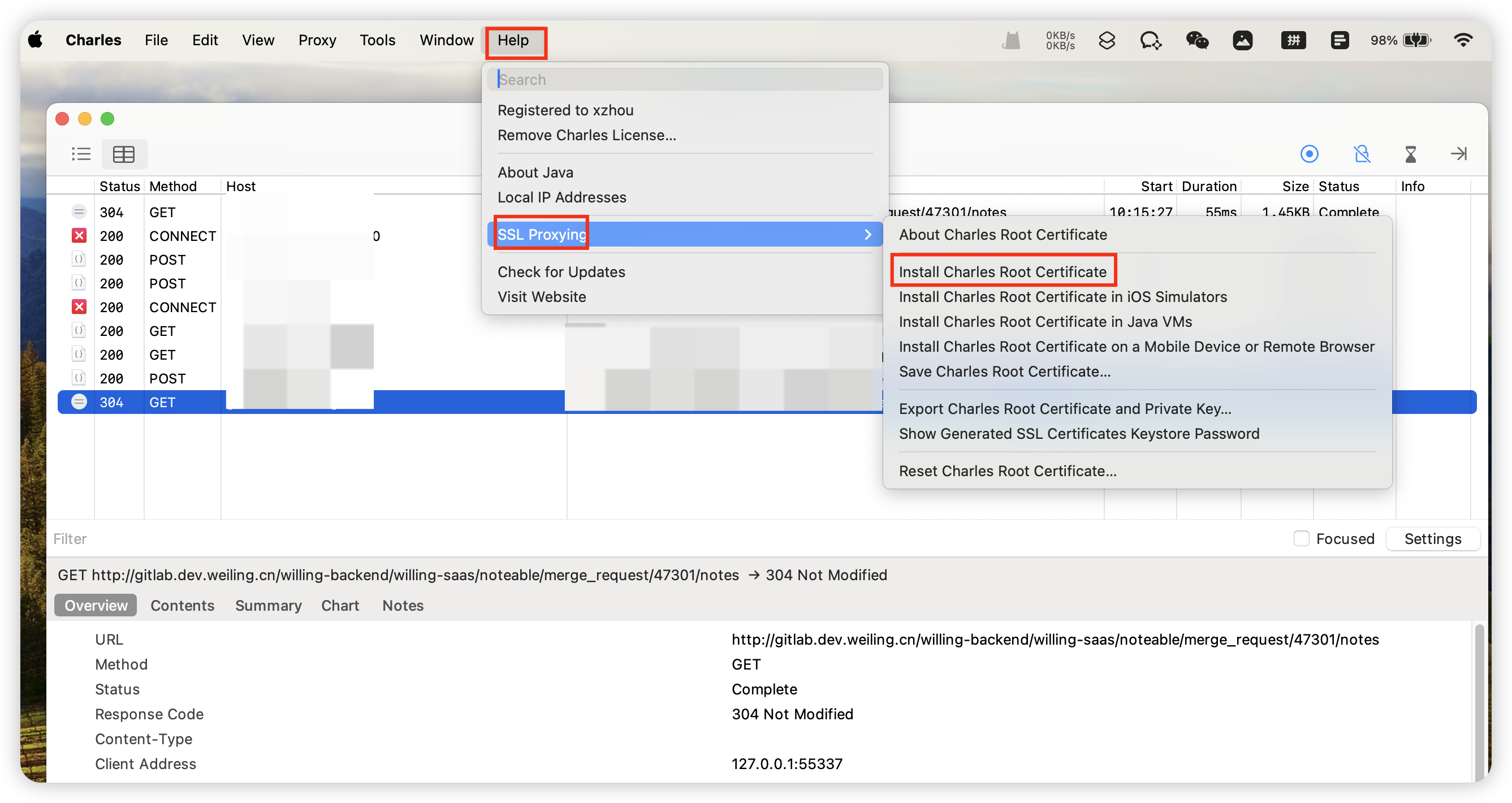This screenshot has height=803, width=1512.
Task: Click the overview panel vertical scrollbar
Action: [1479, 701]
